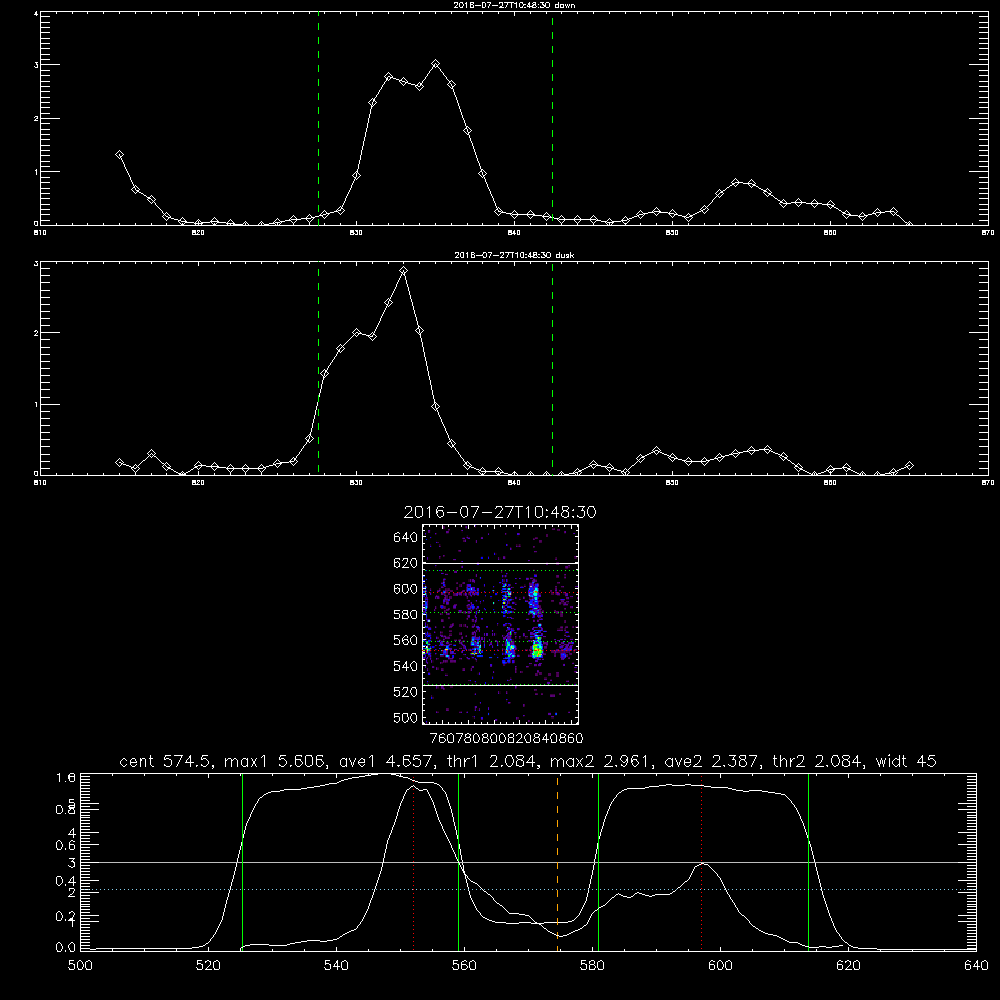The width and height of the screenshot is (1000, 1000).
Task: Click the right green dashed line in dawn plot
Action: coord(552,119)
